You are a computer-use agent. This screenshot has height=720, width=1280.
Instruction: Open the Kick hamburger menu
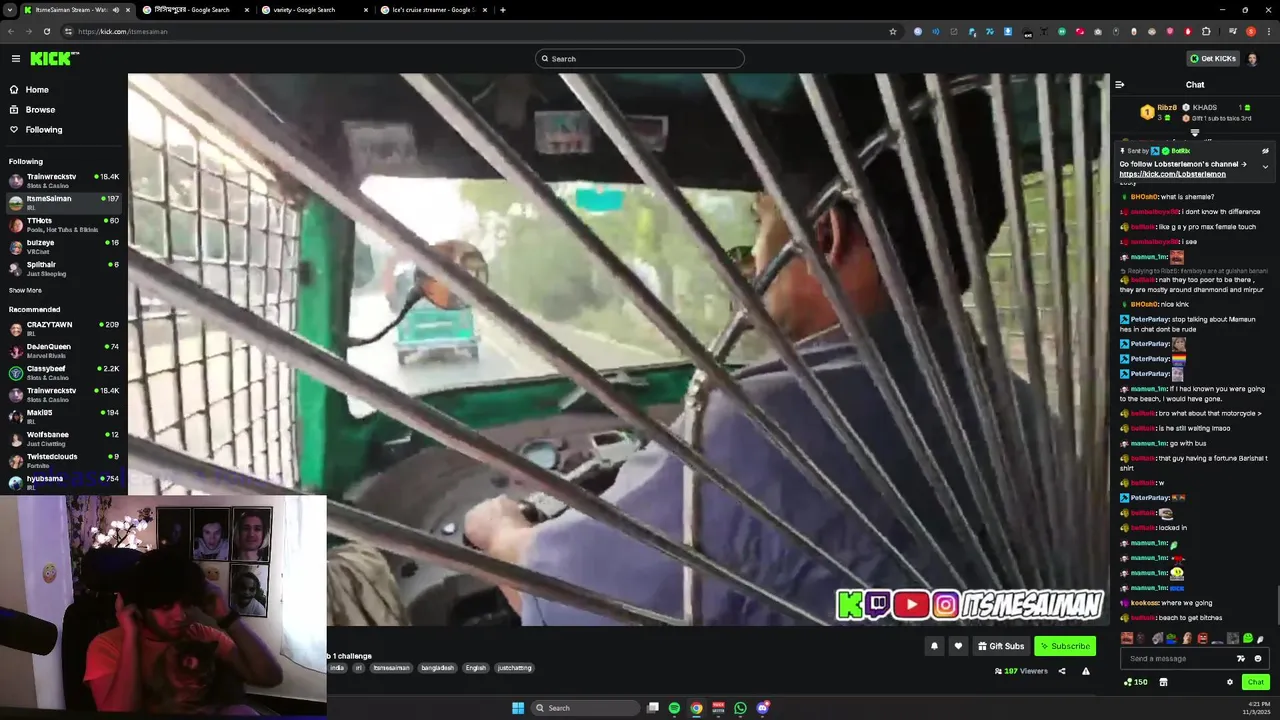tap(16, 59)
